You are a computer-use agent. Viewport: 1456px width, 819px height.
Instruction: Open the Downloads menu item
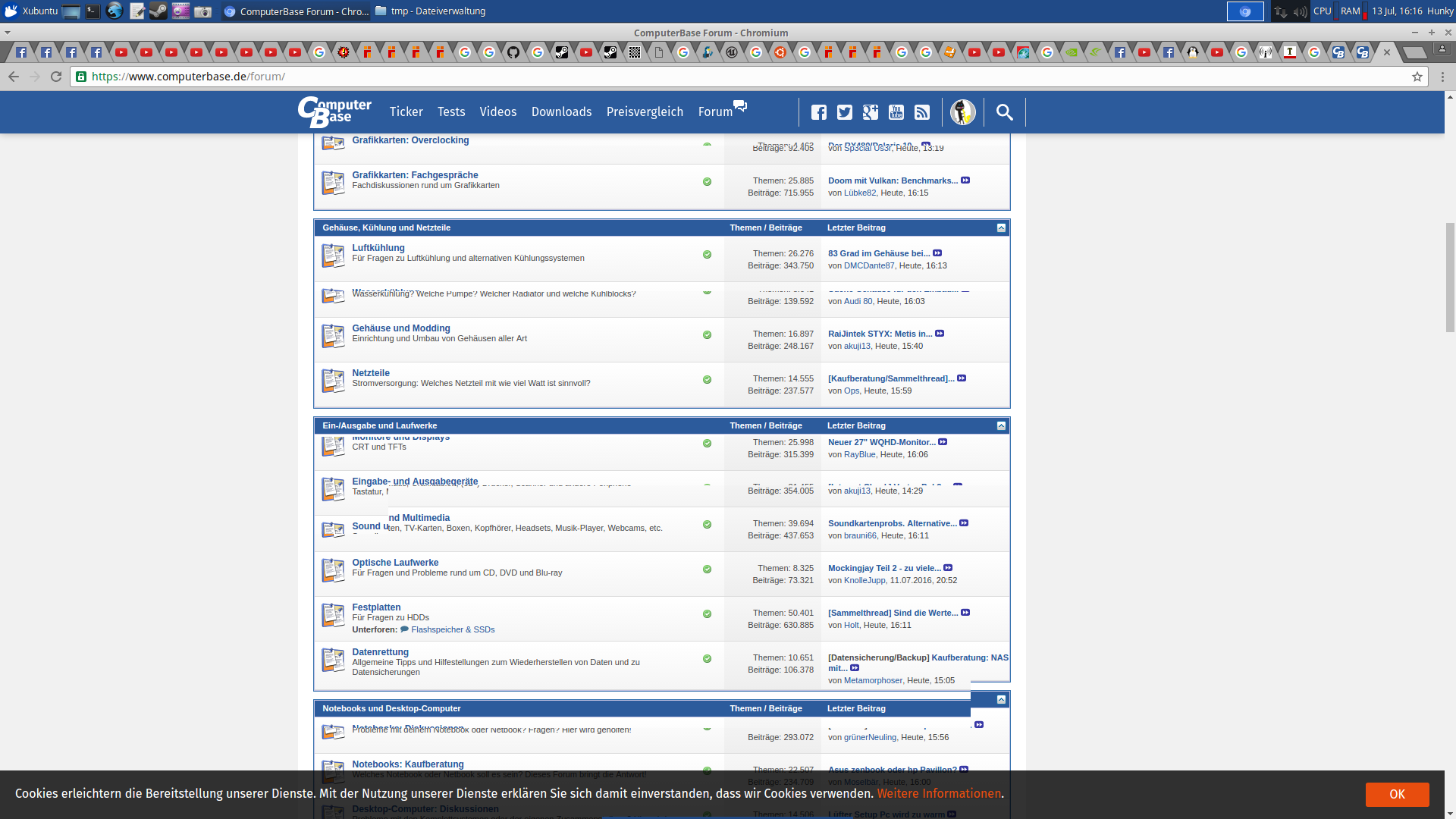[561, 112]
